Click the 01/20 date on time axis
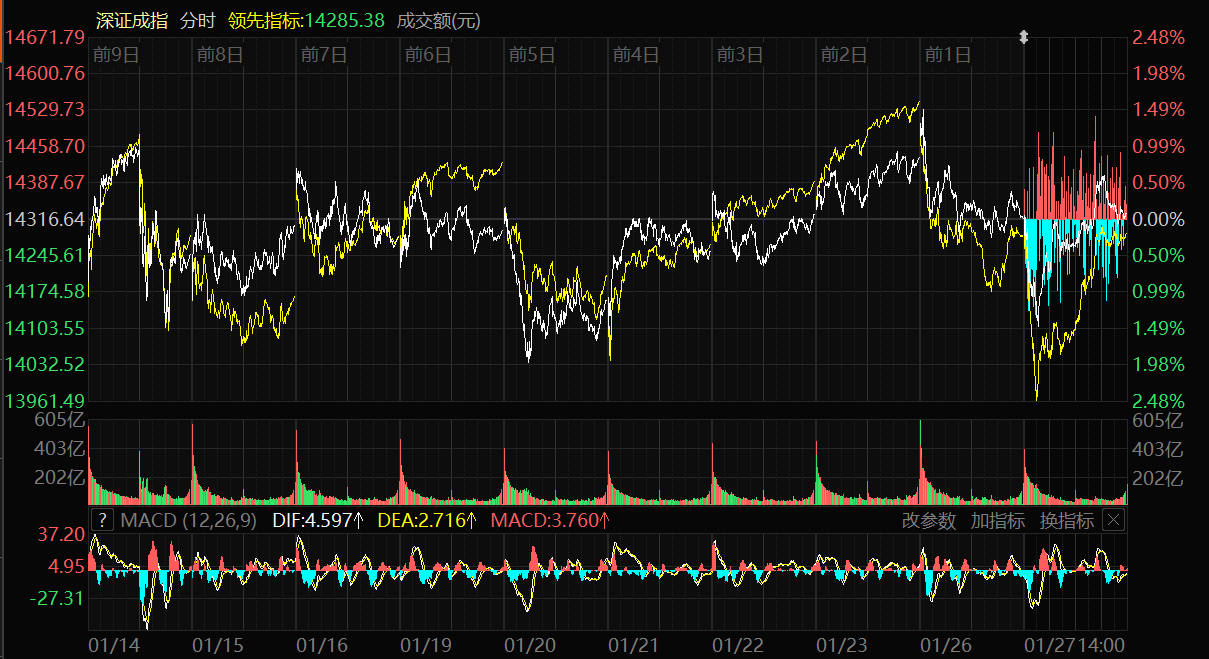Screen dimensions: 1209x659 click(x=530, y=646)
